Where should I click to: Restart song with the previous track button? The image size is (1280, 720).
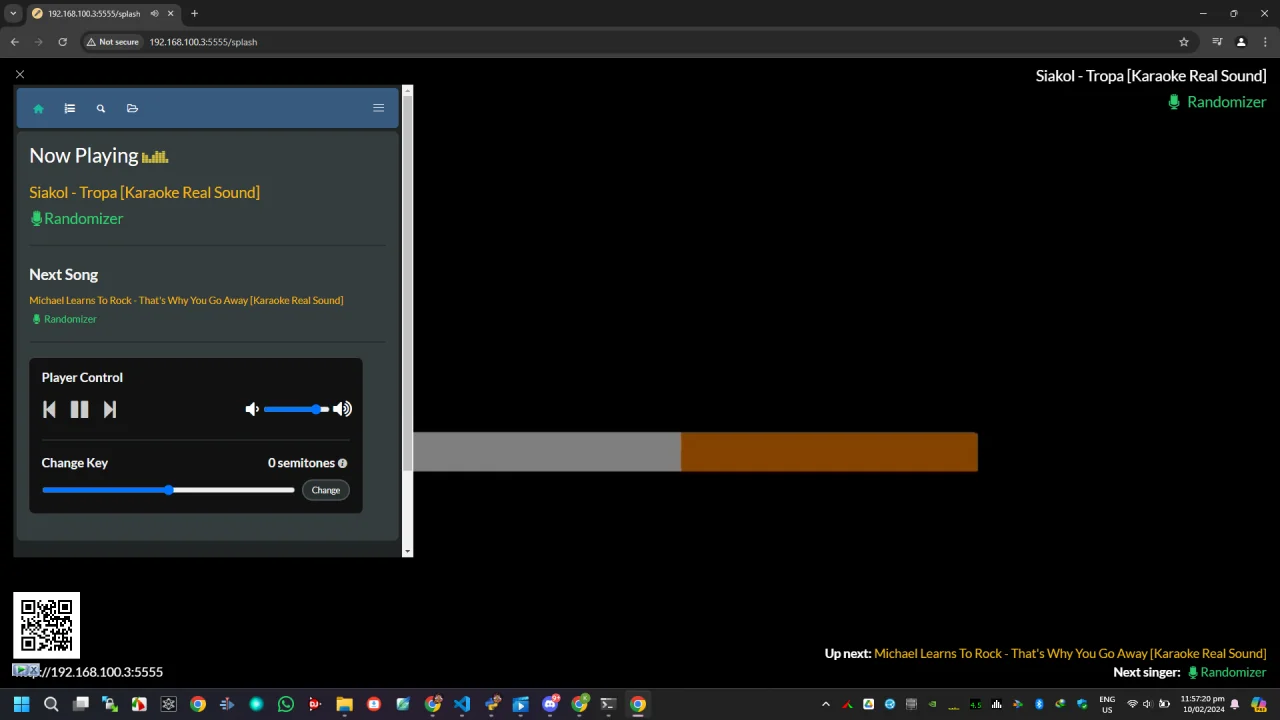(49, 409)
